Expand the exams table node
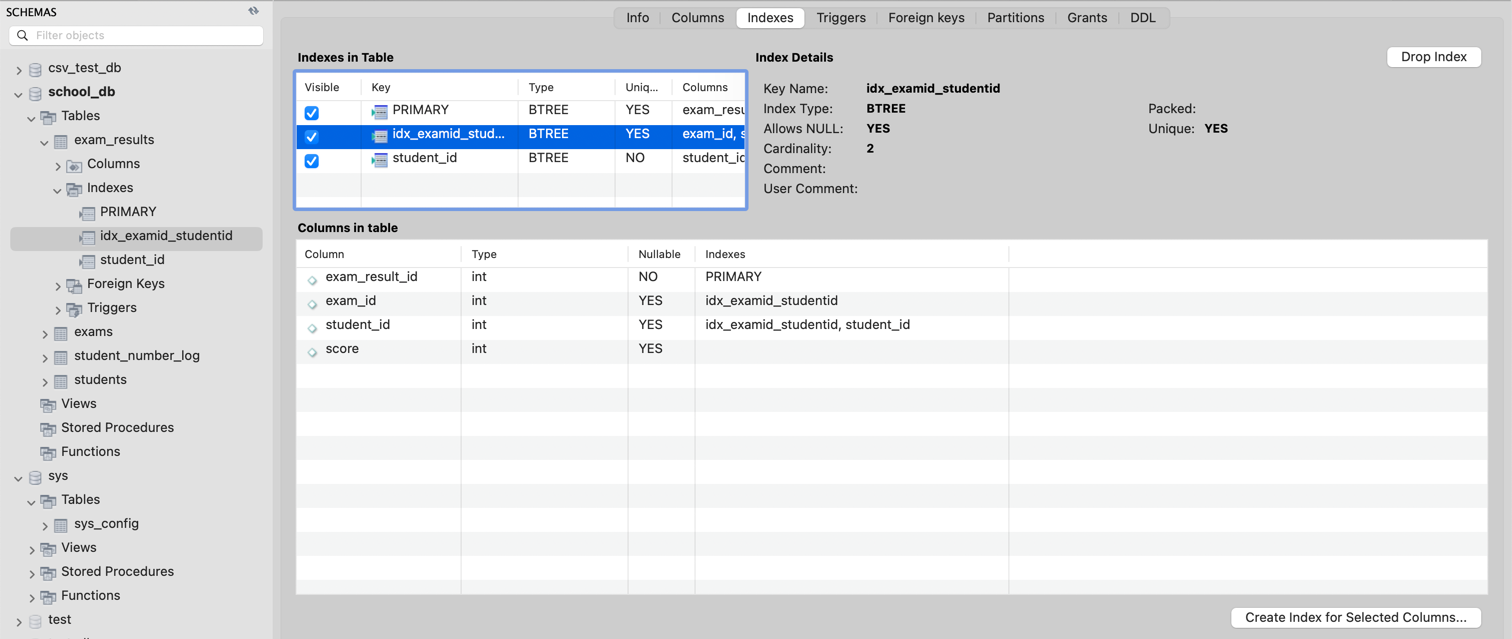This screenshot has width=1512, height=639. coord(45,333)
